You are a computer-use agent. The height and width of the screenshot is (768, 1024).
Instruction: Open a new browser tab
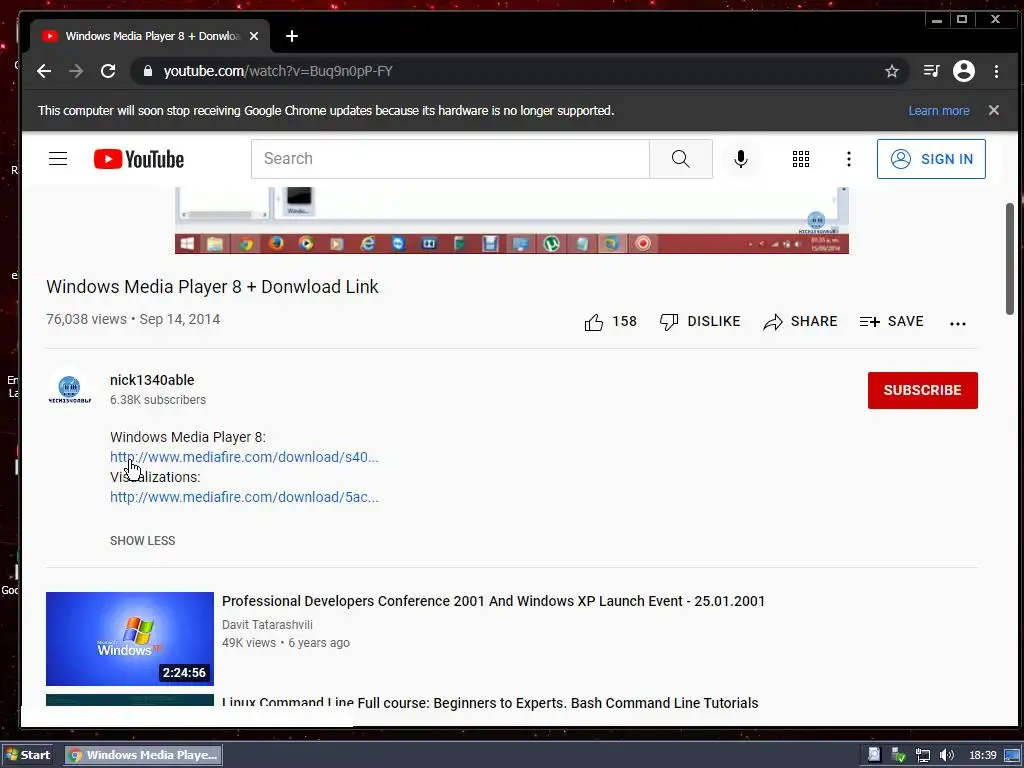tap(292, 36)
